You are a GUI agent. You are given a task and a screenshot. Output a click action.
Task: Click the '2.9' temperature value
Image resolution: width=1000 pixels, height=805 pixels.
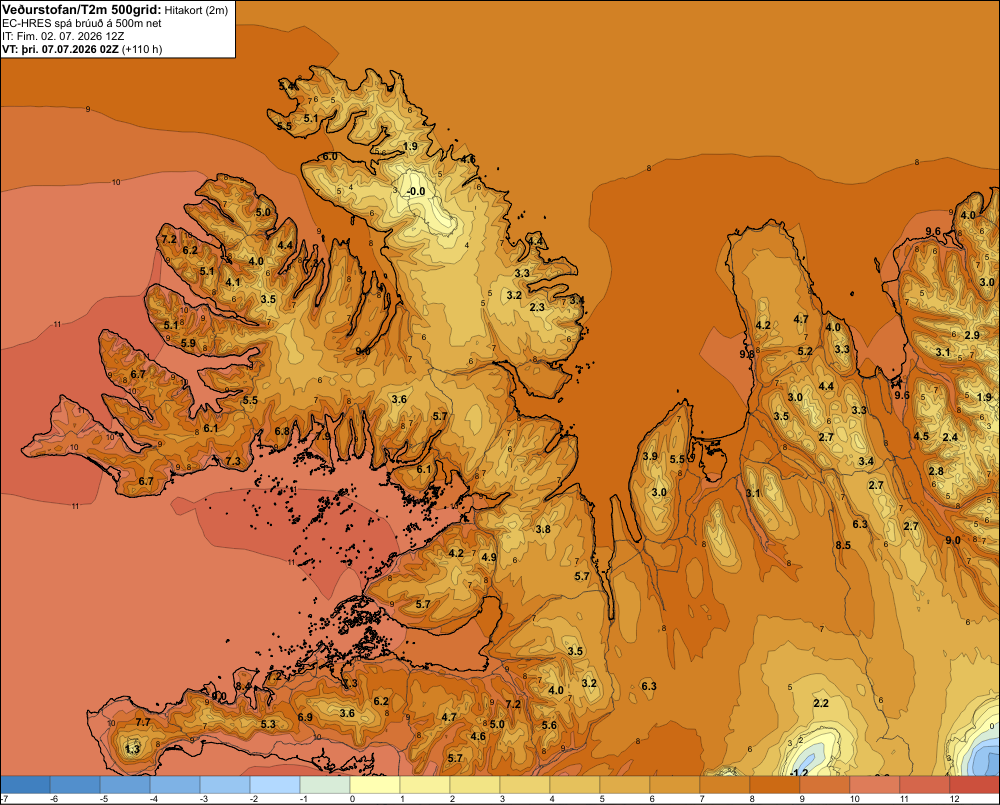(972, 336)
